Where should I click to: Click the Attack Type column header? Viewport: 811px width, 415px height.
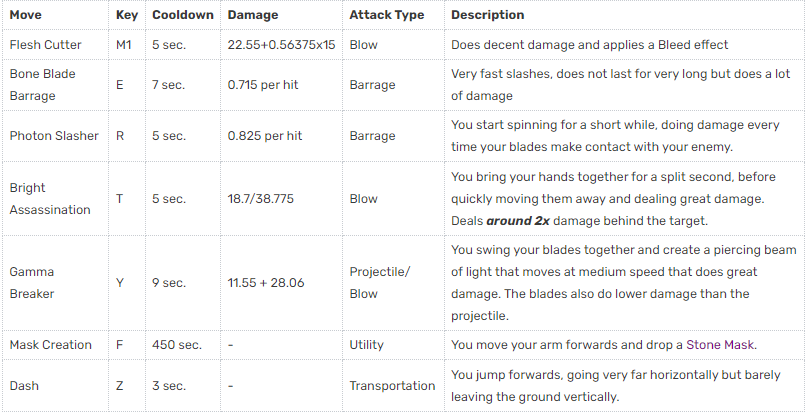coord(386,15)
